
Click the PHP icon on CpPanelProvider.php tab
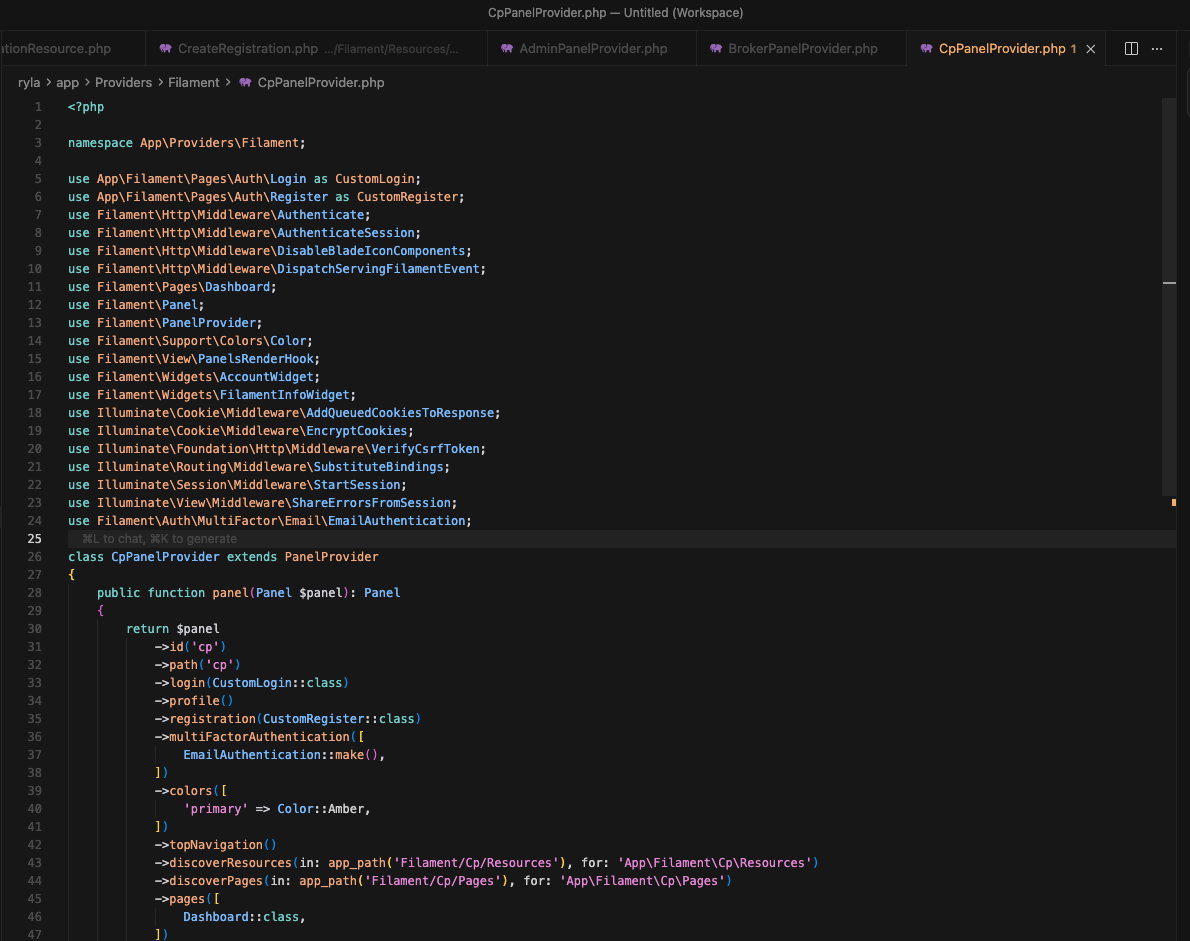click(x=926, y=49)
